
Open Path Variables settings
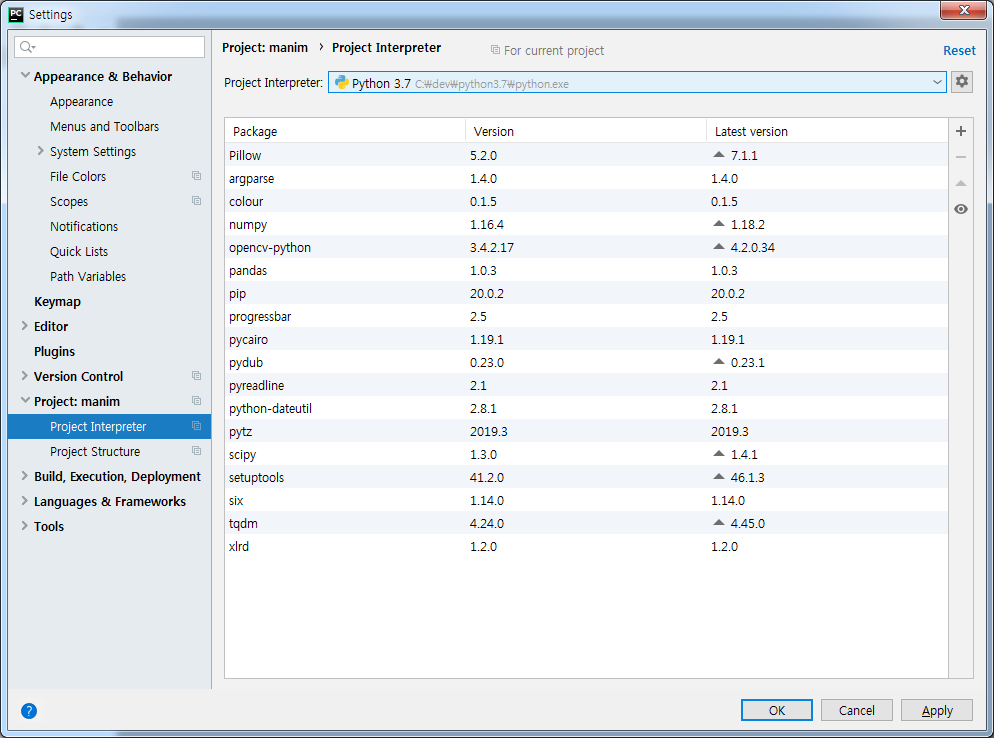[88, 276]
